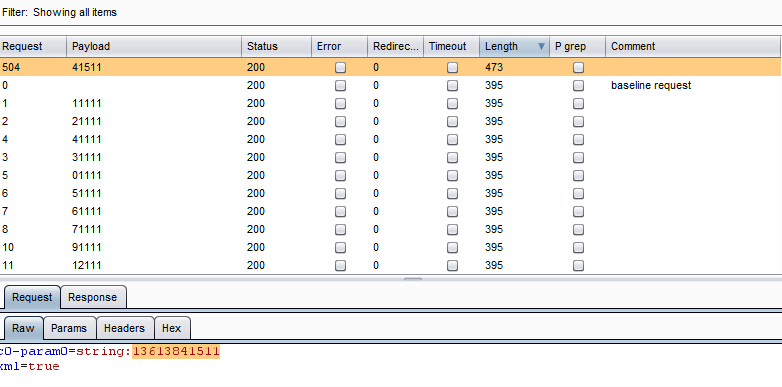The width and height of the screenshot is (782, 387).
Task: Sort by the P grep column header
Action: pos(577,46)
